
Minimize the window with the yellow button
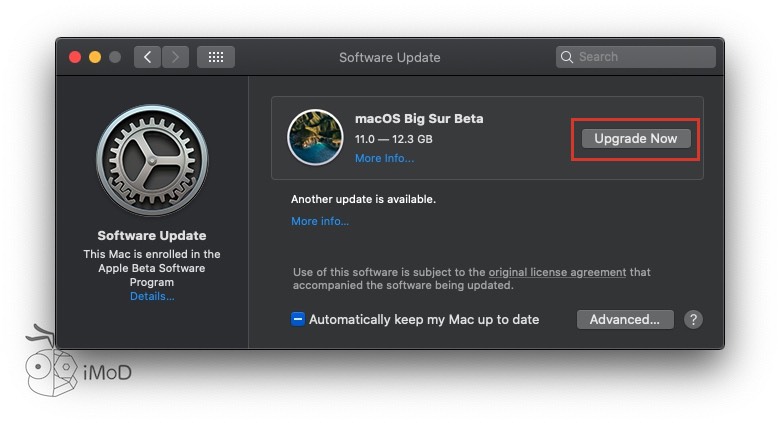(x=95, y=57)
